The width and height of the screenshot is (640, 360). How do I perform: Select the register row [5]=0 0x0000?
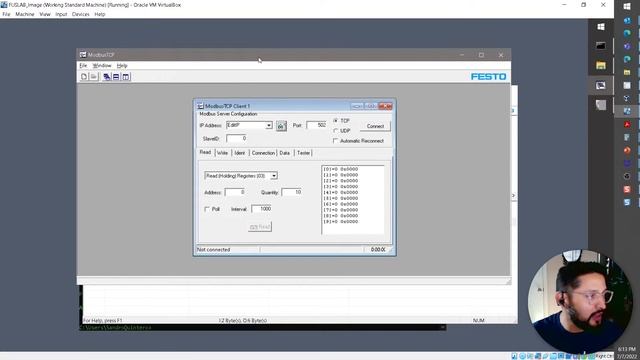(x=340, y=198)
